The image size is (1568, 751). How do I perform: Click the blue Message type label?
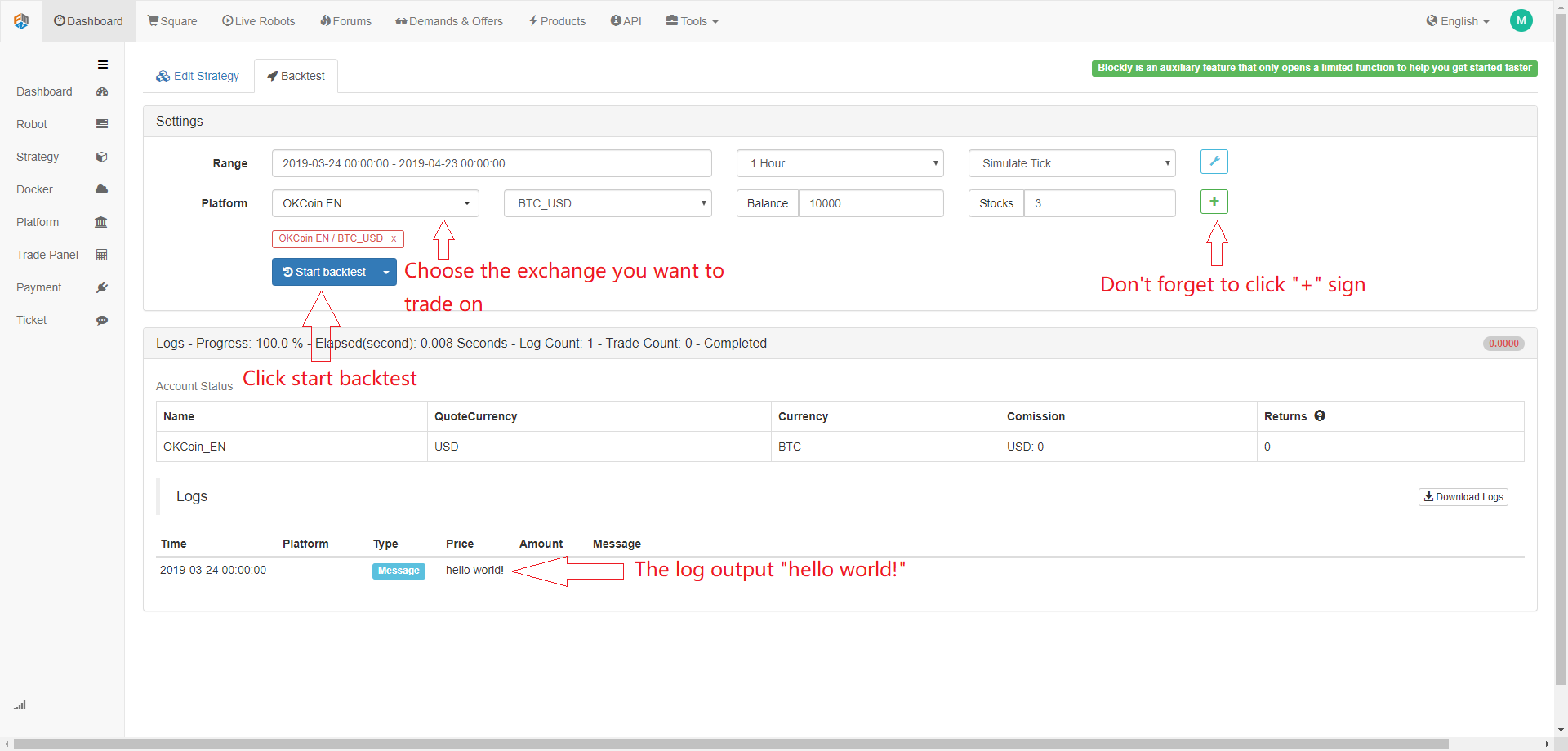click(x=399, y=571)
